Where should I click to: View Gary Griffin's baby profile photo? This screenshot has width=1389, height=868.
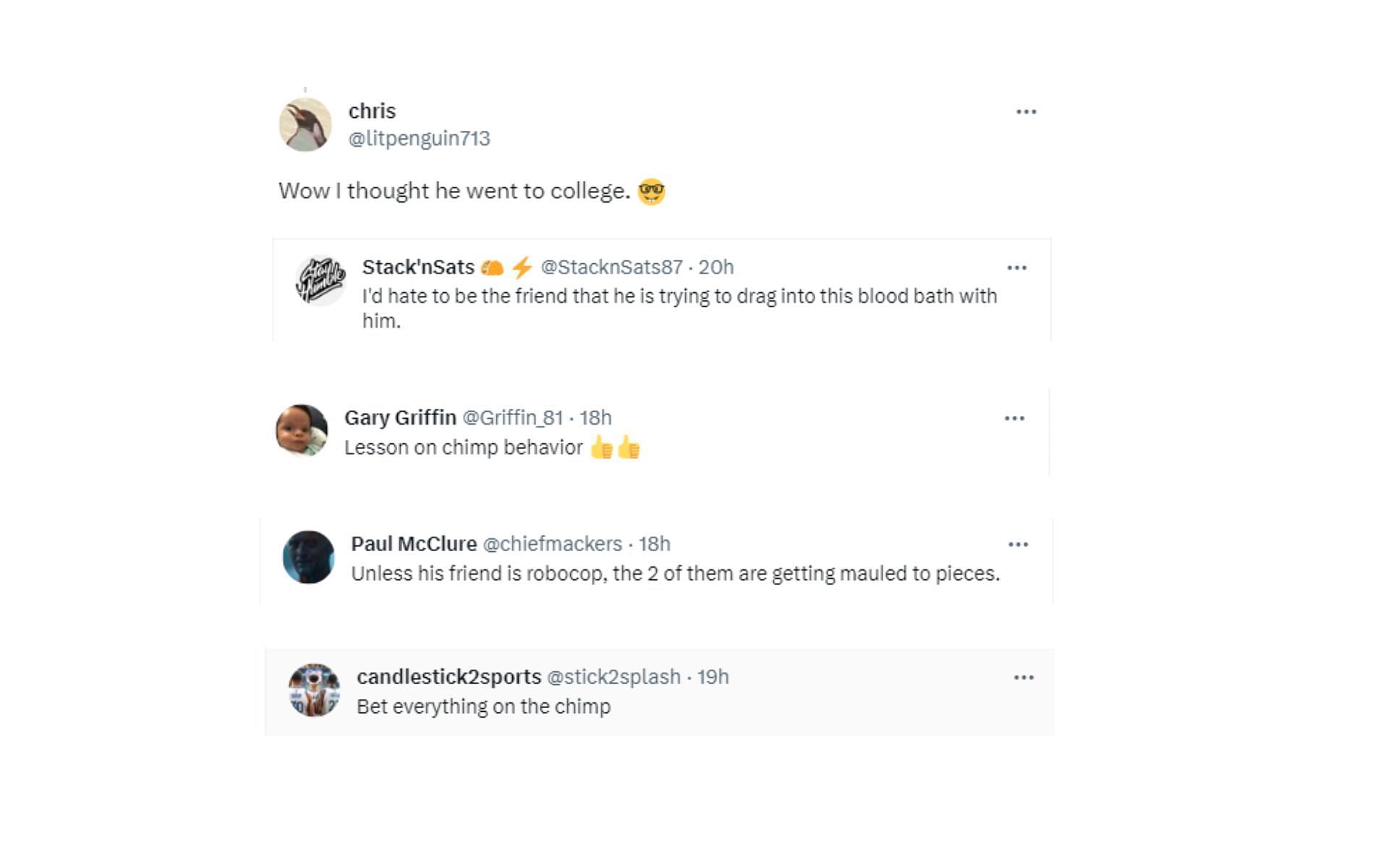click(x=302, y=430)
